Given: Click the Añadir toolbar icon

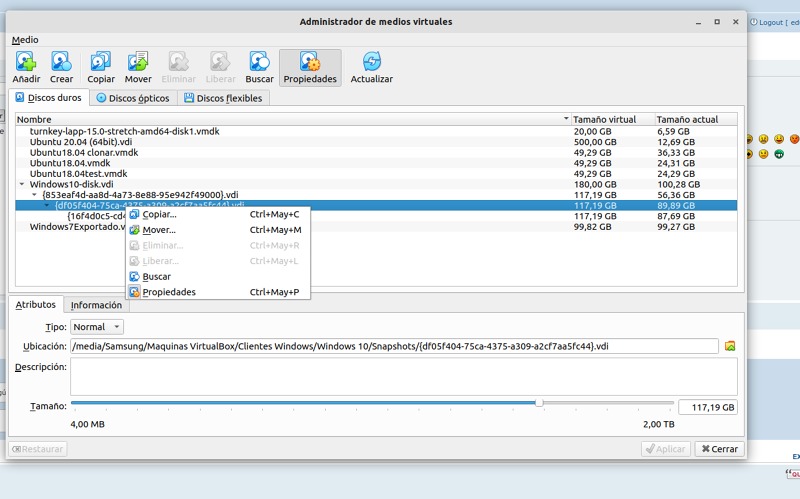Looking at the screenshot, I should coord(26,63).
